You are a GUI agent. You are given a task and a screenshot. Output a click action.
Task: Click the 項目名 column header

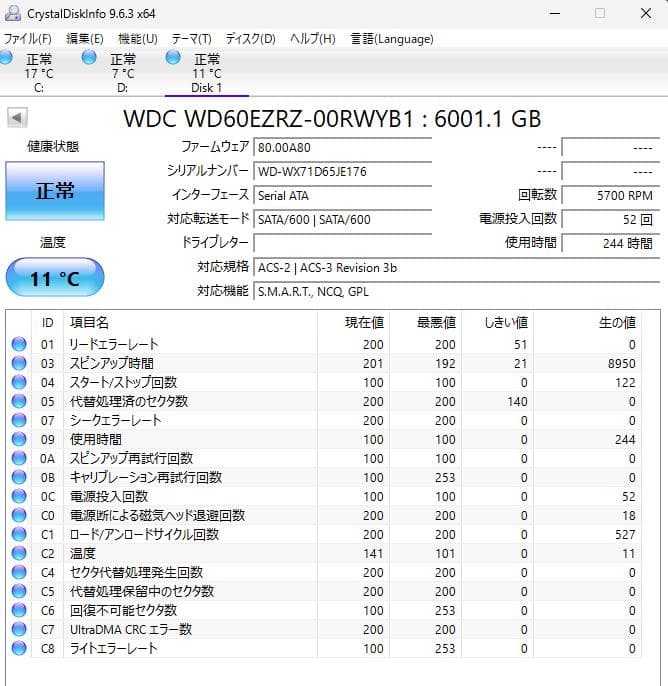(190, 323)
